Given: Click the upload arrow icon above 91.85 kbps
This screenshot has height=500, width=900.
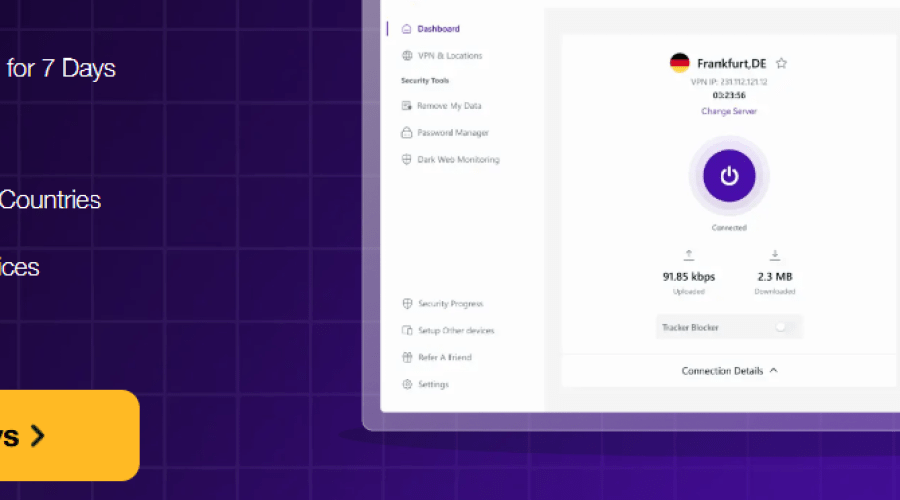Looking at the screenshot, I should pyautogui.click(x=688, y=256).
